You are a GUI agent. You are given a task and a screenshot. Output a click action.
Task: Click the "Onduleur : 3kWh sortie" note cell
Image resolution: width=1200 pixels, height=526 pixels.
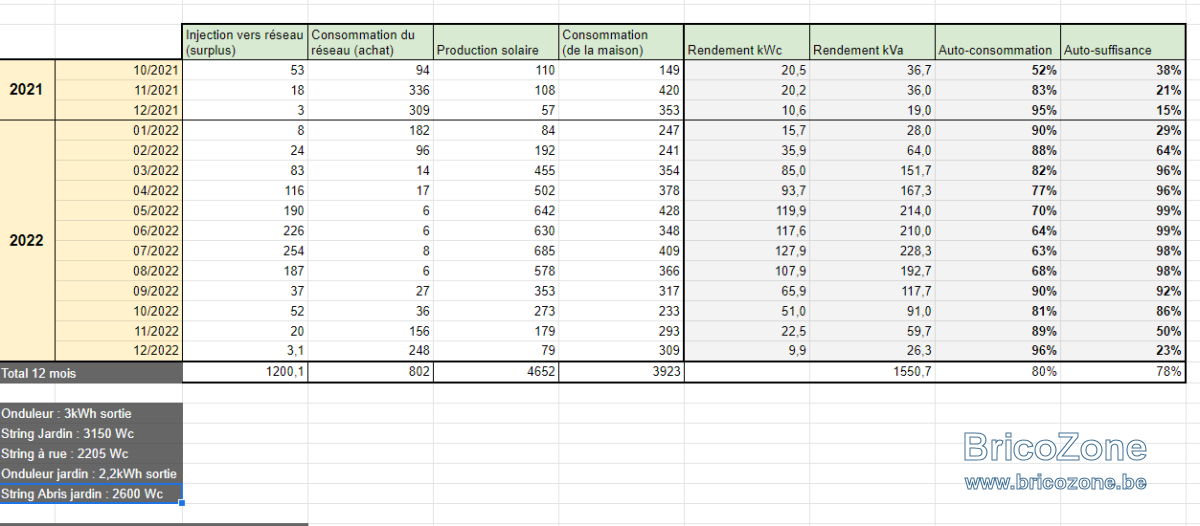click(91, 413)
